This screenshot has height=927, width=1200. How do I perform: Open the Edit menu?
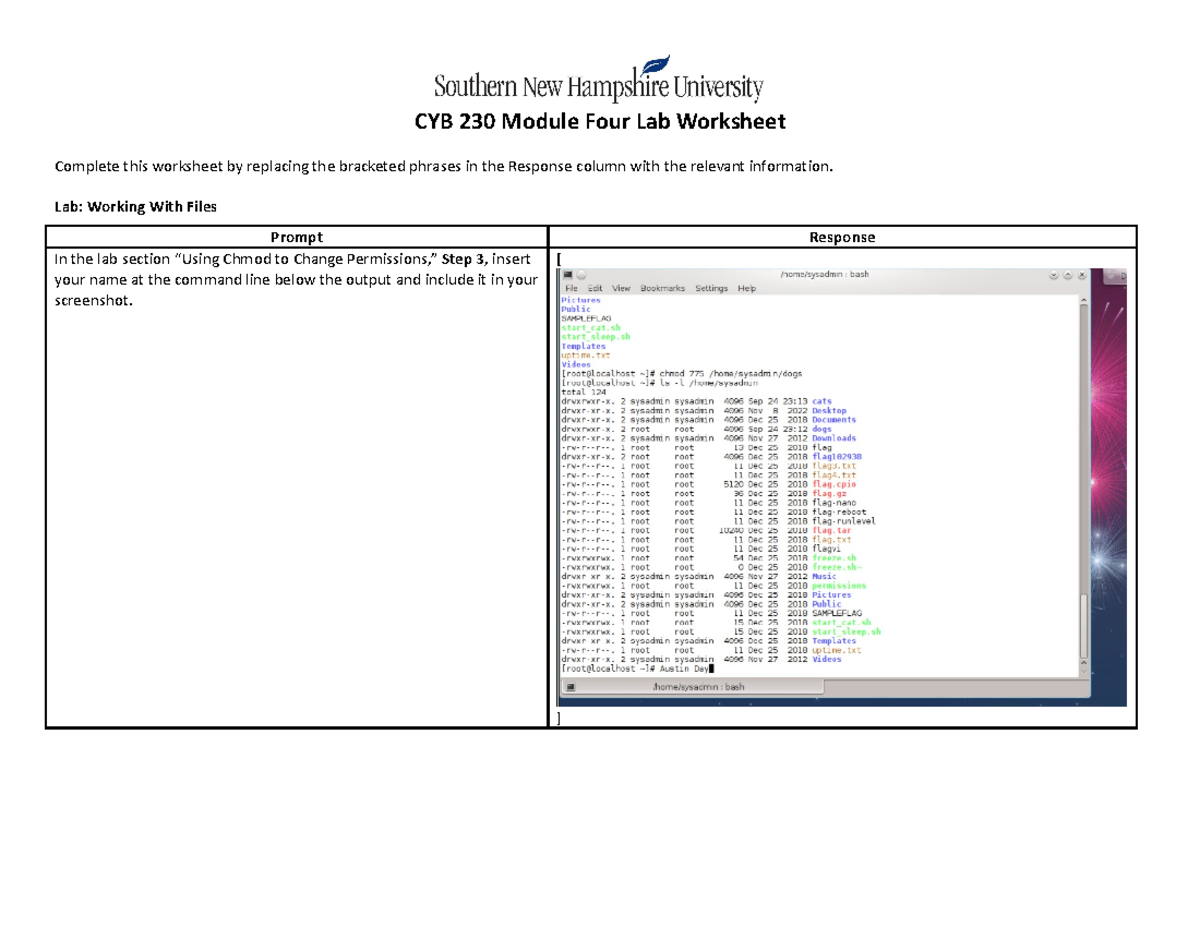pos(595,288)
